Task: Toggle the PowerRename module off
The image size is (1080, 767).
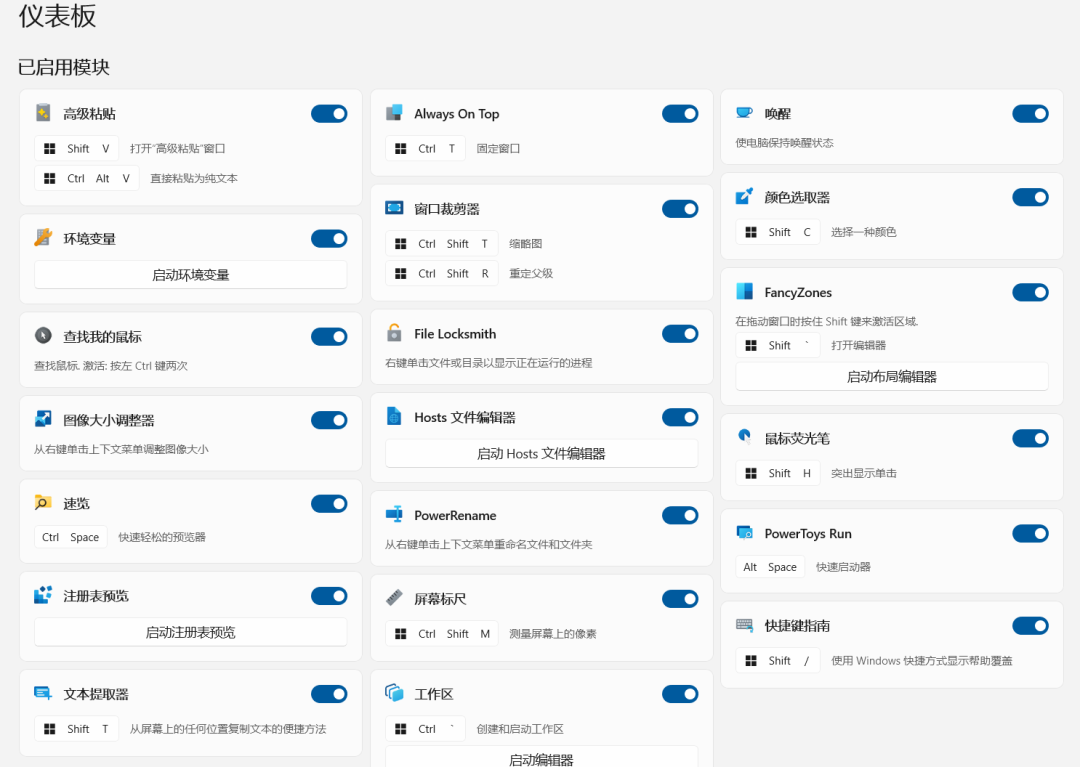Action: click(681, 515)
